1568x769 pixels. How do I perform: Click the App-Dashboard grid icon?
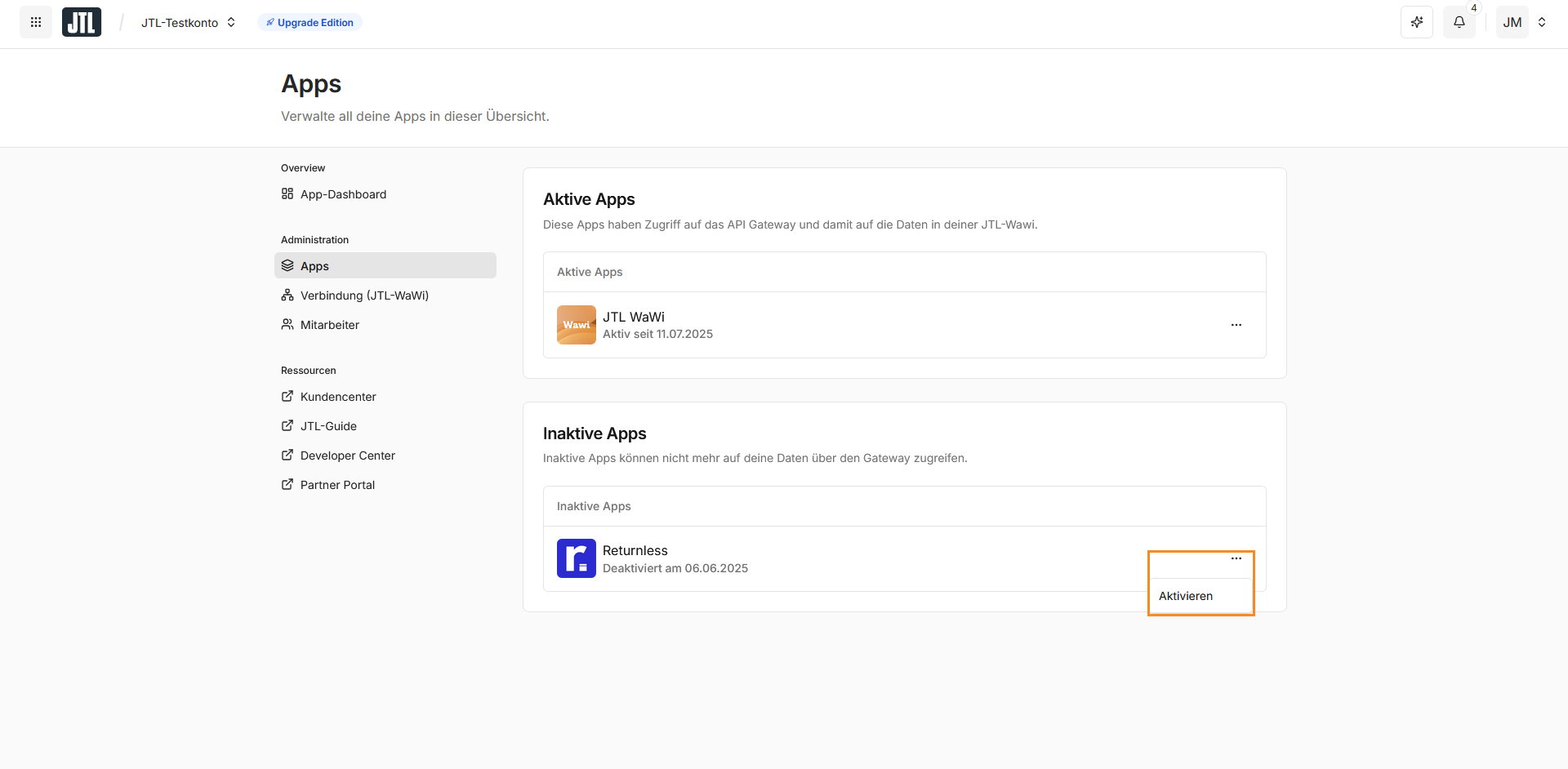pos(287,193)
